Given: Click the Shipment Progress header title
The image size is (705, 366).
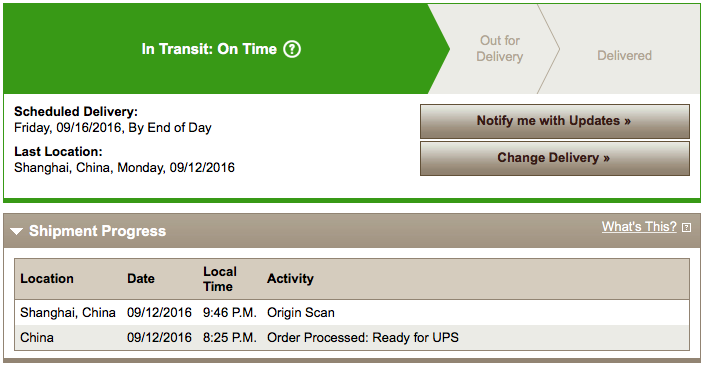Looking at the screenshot, I should coord(98,231).
